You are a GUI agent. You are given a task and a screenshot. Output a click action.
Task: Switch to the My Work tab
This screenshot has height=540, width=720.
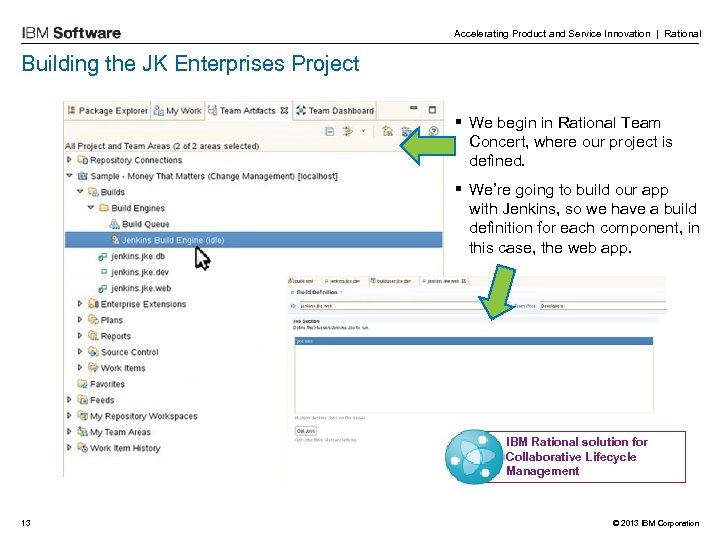[177, 111]
